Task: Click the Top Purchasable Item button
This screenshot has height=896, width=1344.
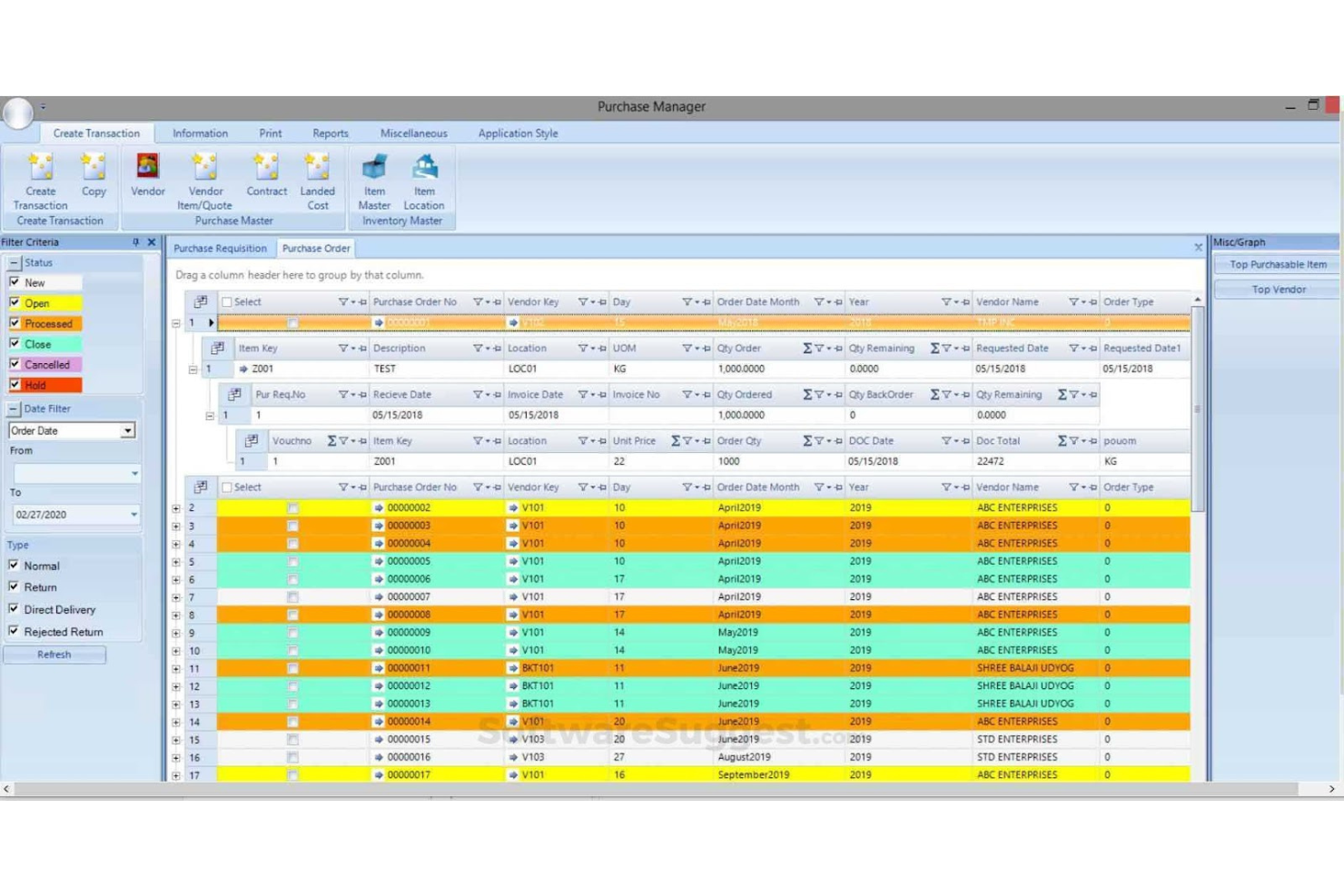Action: pyautogui.click(x=1278, y=265)
